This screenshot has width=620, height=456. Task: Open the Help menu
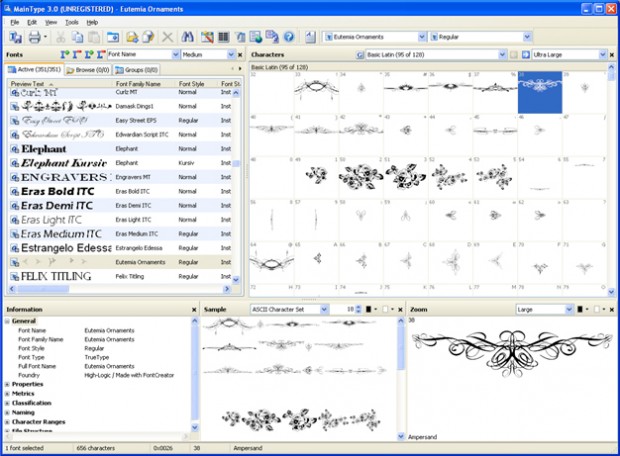tap(92, 23)
